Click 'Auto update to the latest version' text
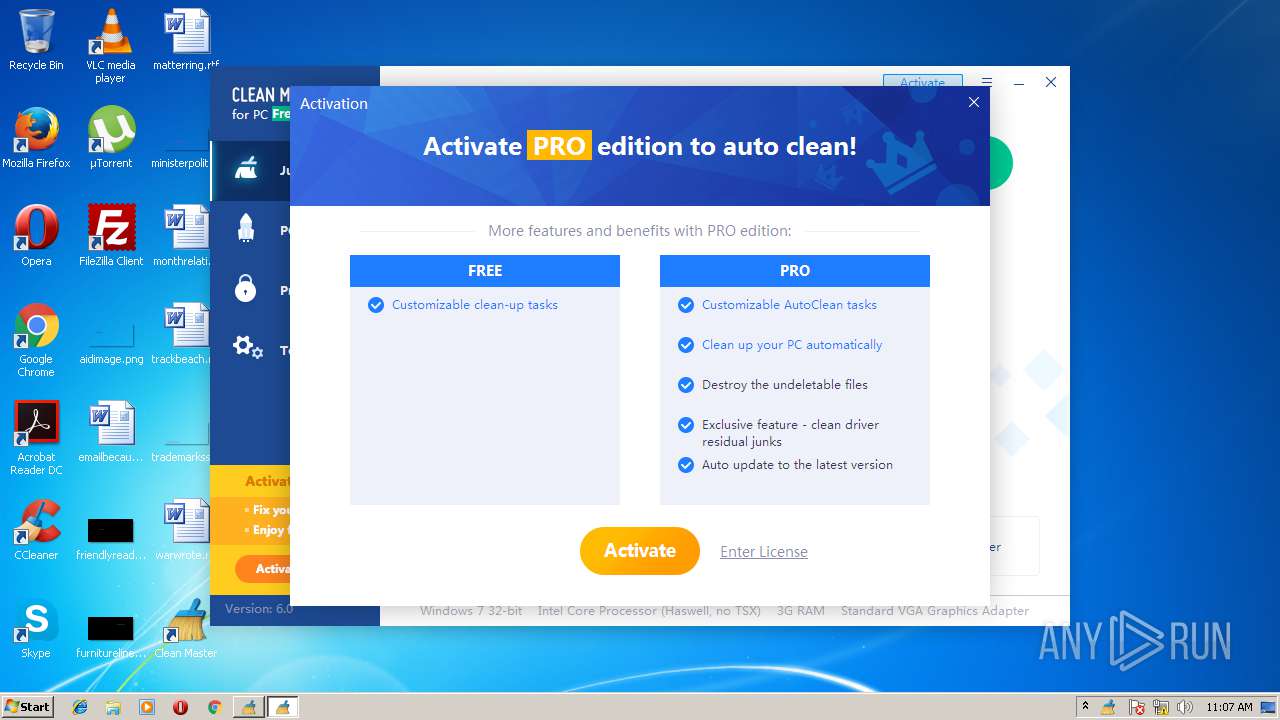 [x=797, y=465]
